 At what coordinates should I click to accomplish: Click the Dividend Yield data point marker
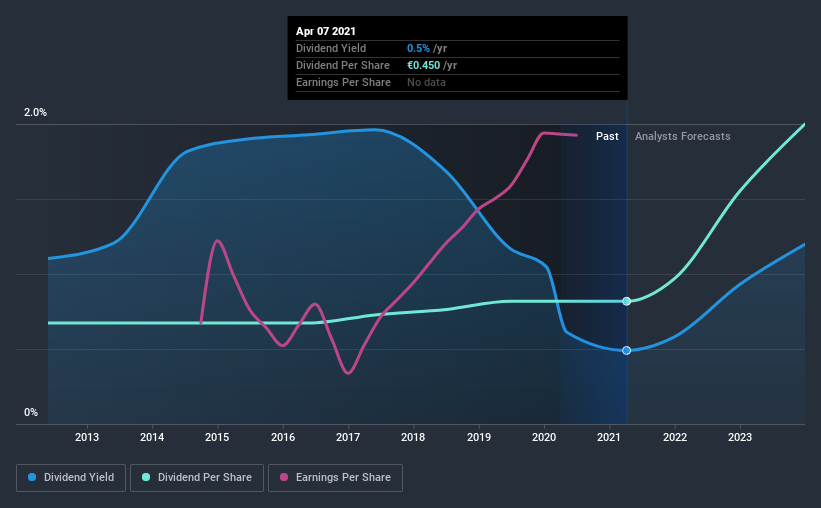pyautogui.click(x=626, y=350)
